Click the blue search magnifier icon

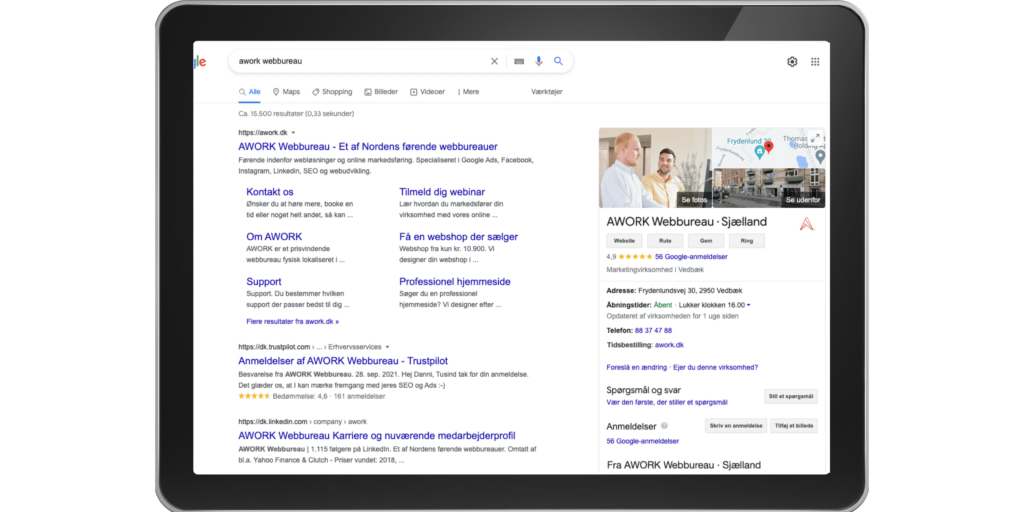558,61
